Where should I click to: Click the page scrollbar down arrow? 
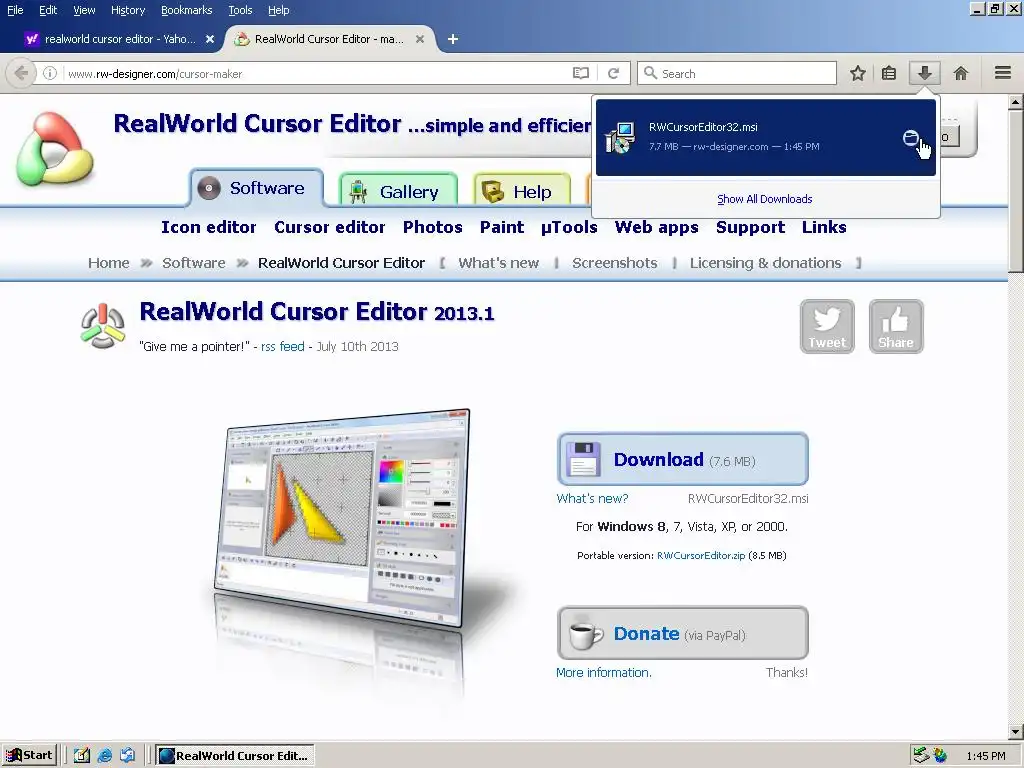pyautogui.click(x=1016, y=731)
